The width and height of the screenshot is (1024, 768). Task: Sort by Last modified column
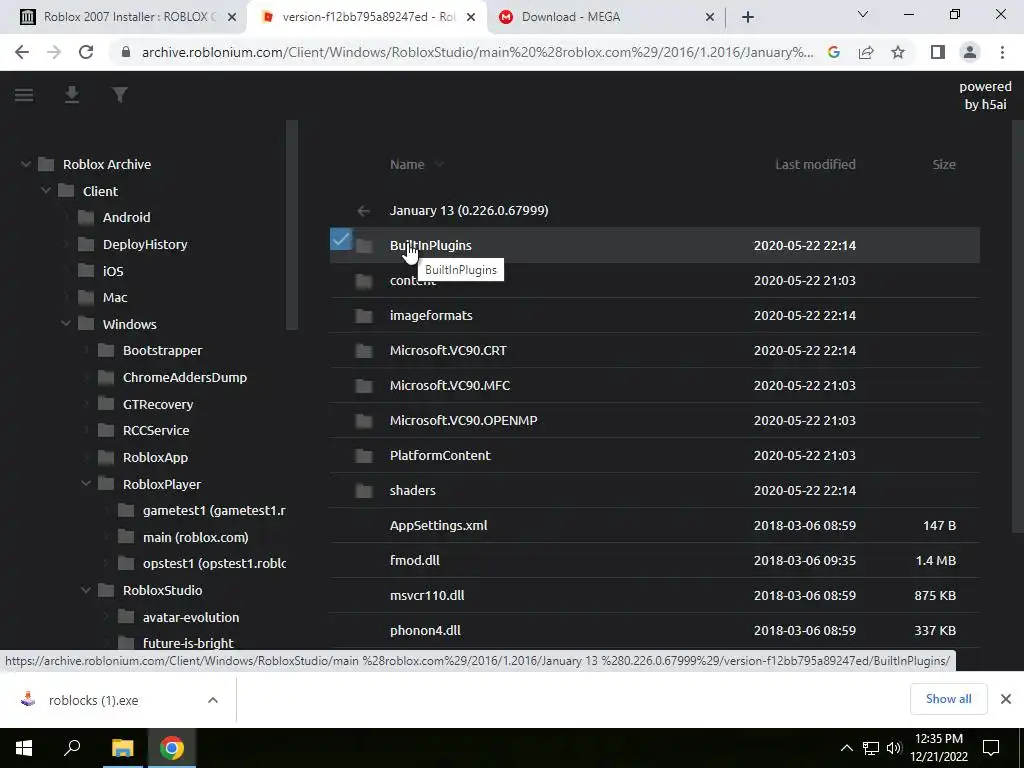point(815,165)
